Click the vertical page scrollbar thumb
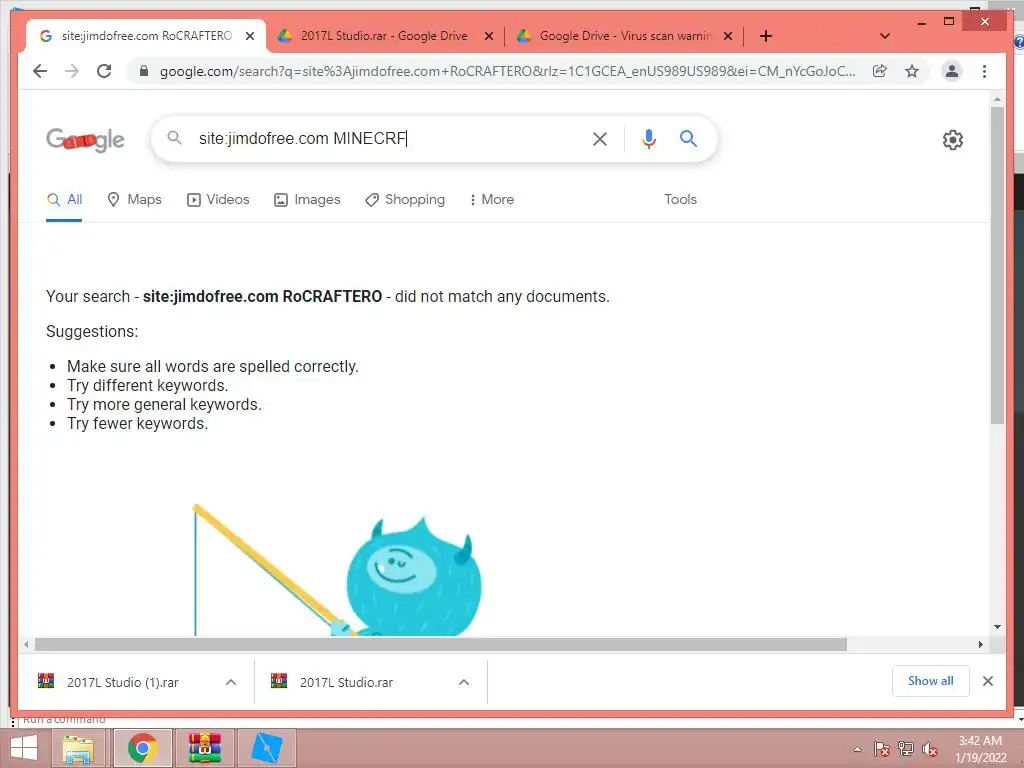1024x768 pixels. pos(997,264)
